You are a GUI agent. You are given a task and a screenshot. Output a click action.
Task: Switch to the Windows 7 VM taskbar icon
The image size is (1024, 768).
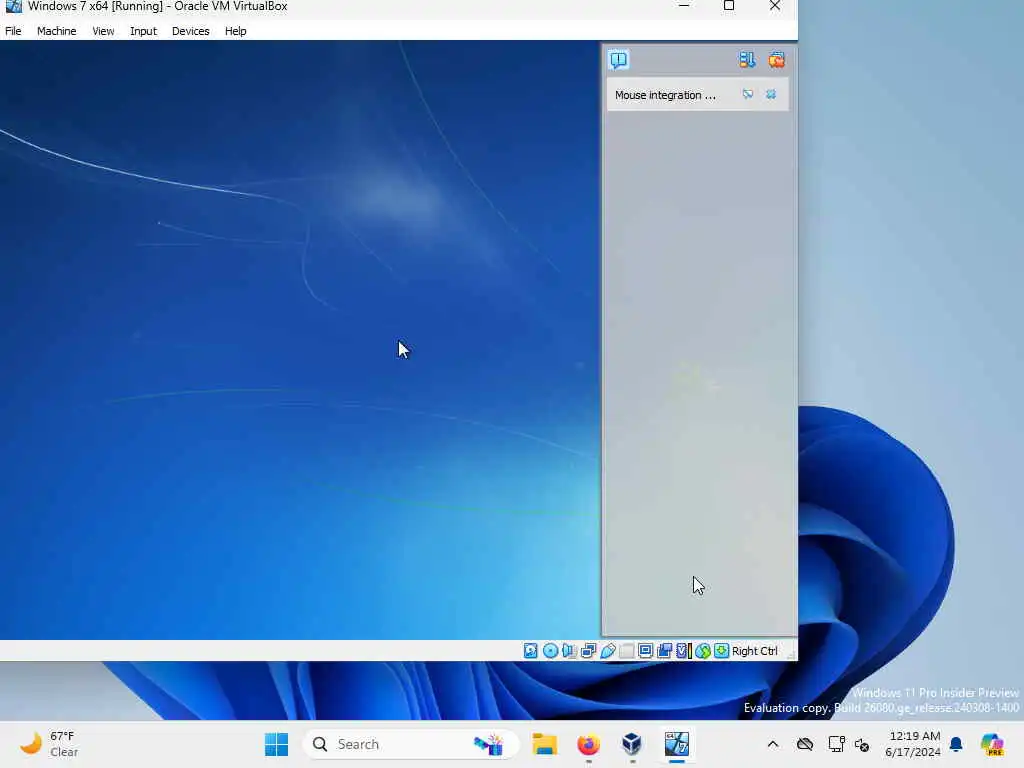[x=677, y=744]
